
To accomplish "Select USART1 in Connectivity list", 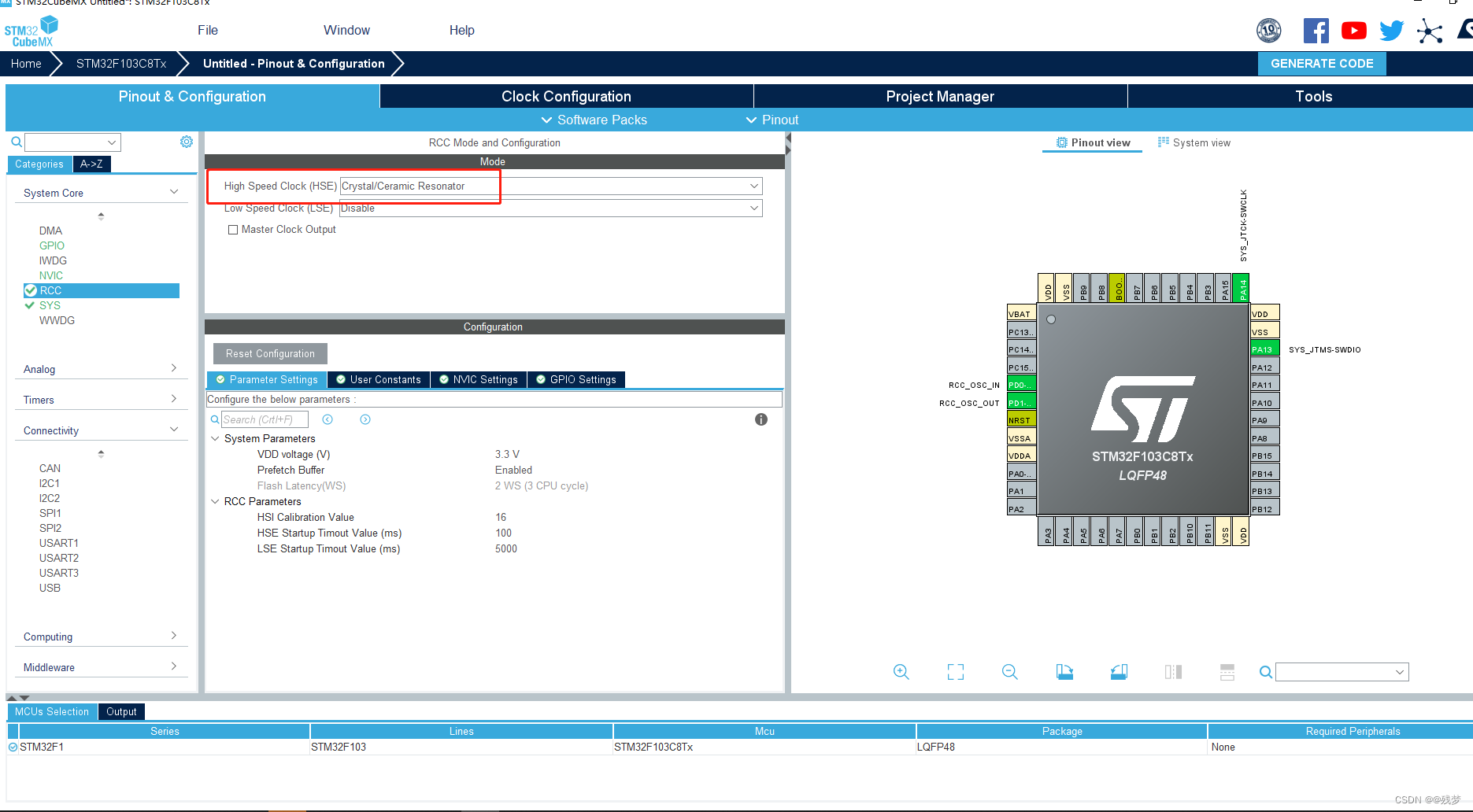I will point(59,543).
